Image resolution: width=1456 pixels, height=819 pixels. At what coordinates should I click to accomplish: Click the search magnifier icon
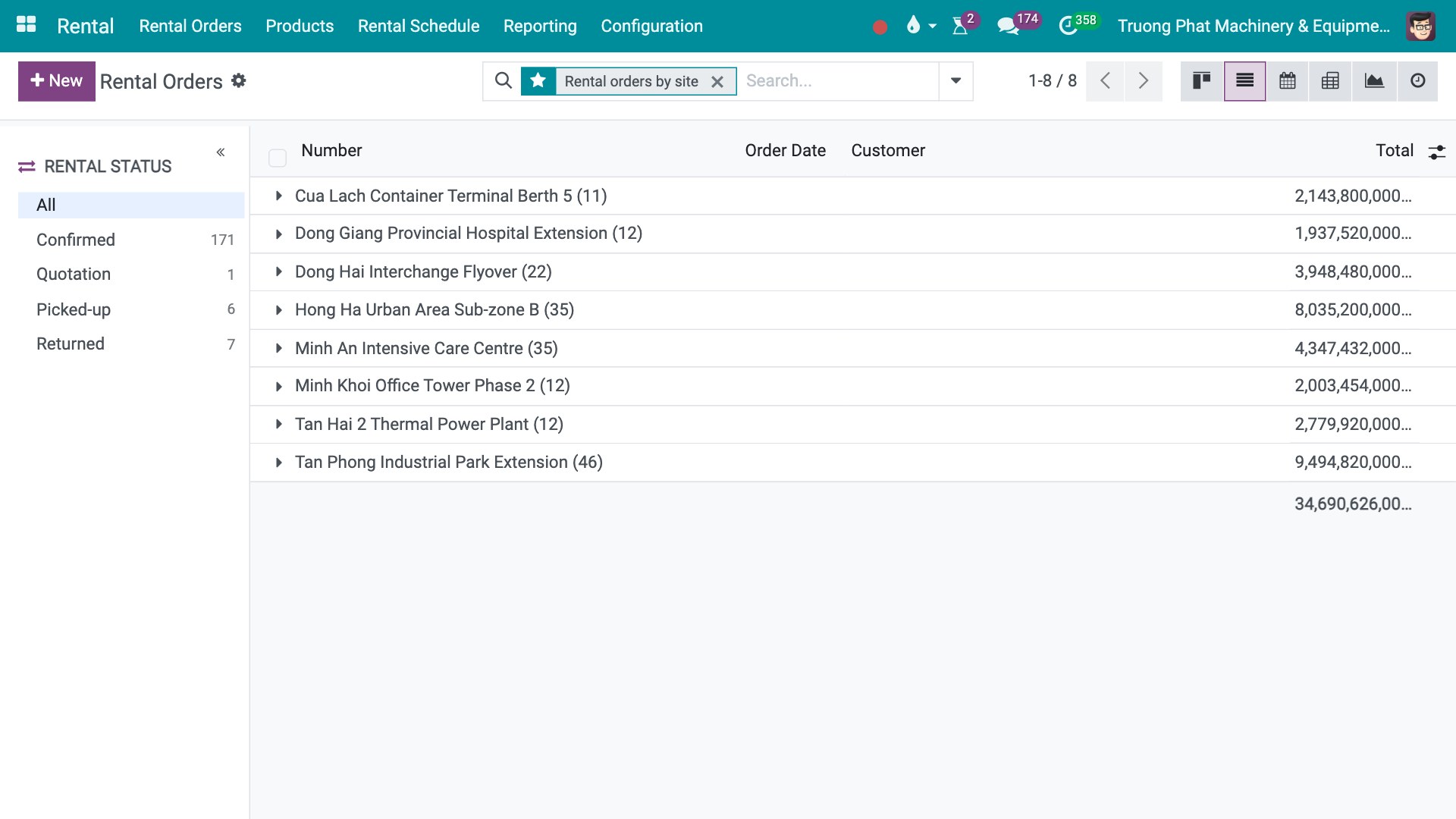[x=503, y=80]
